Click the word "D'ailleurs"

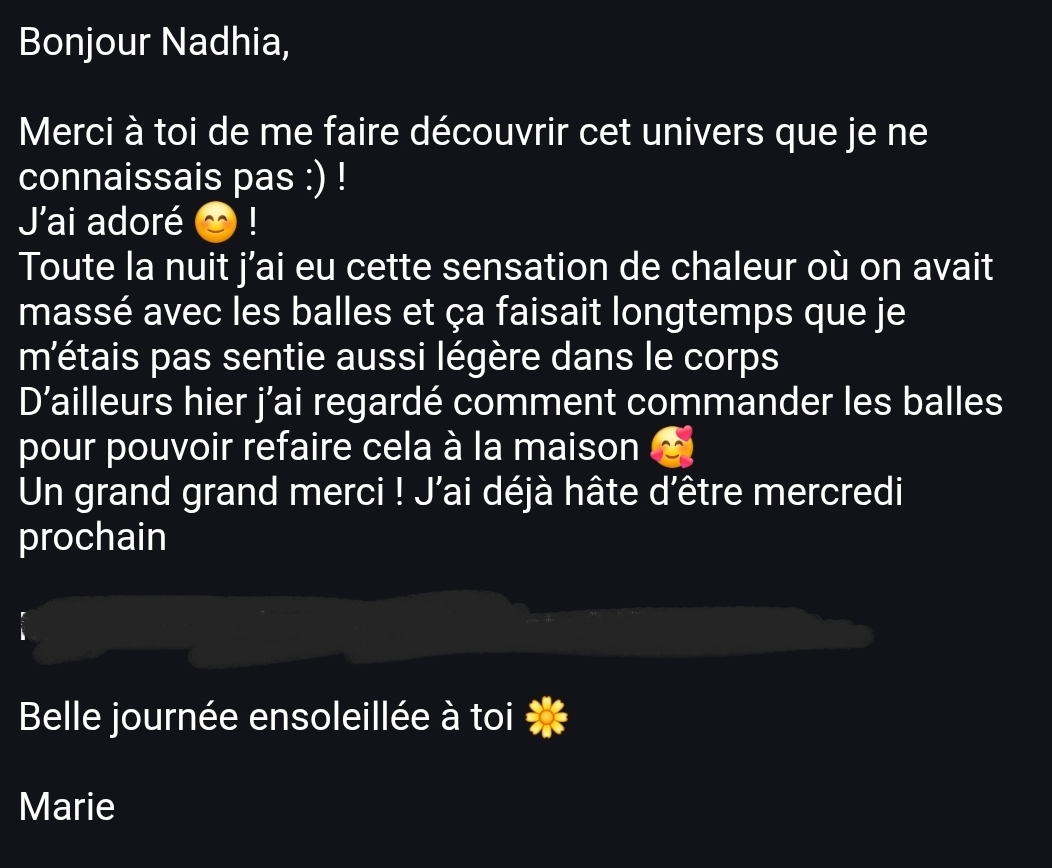[x=96, y=402]
